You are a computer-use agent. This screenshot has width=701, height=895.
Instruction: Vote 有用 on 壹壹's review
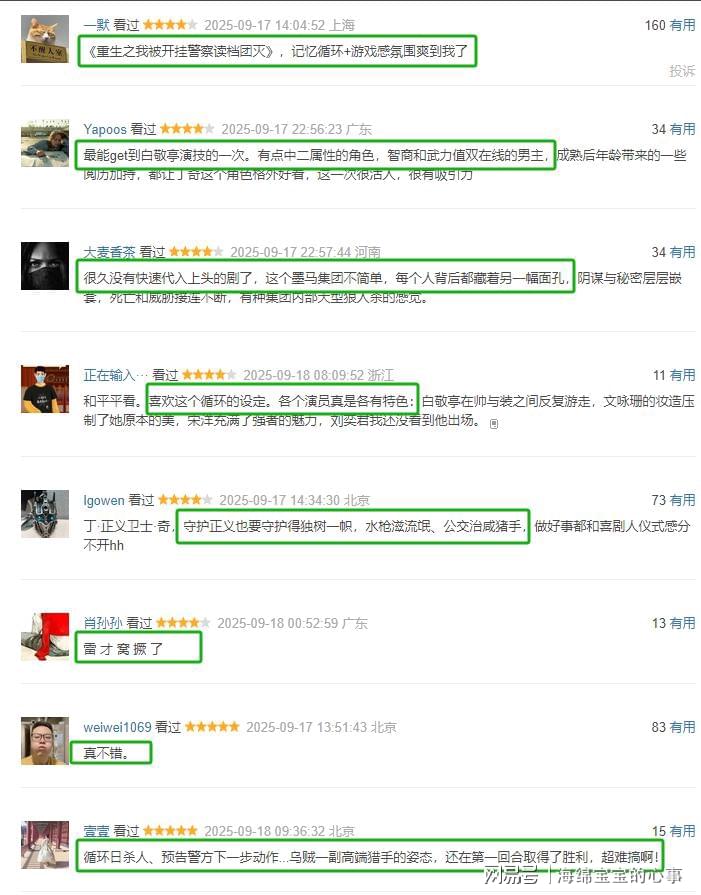[682, 832]
